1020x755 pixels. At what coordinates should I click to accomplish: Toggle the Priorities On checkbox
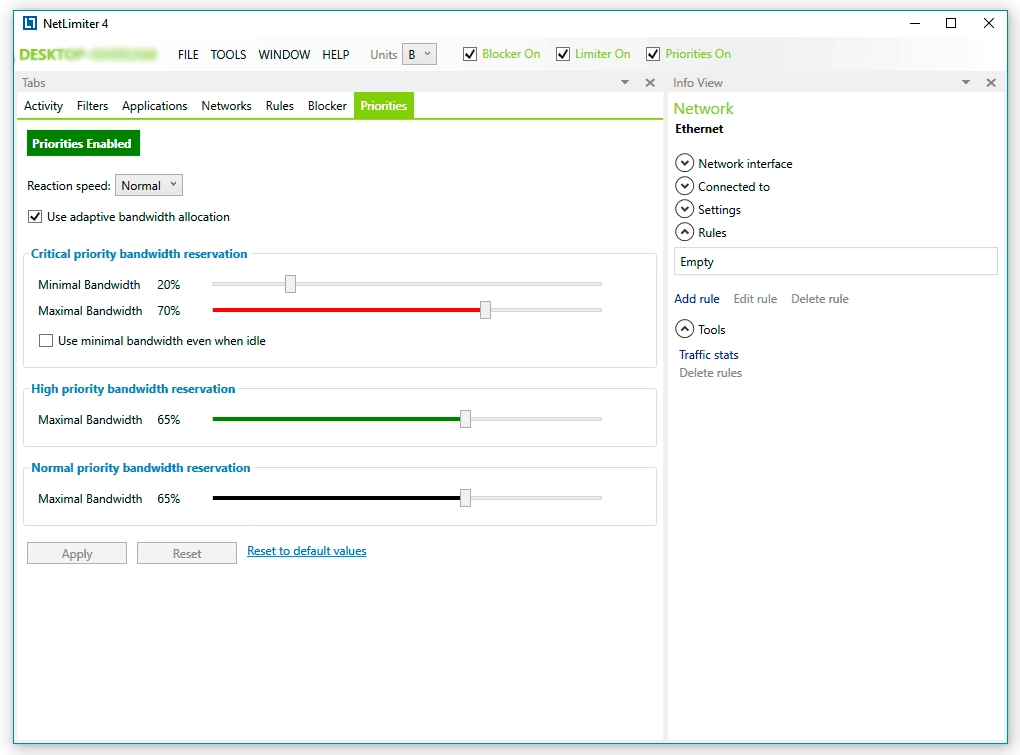(652, 54)
